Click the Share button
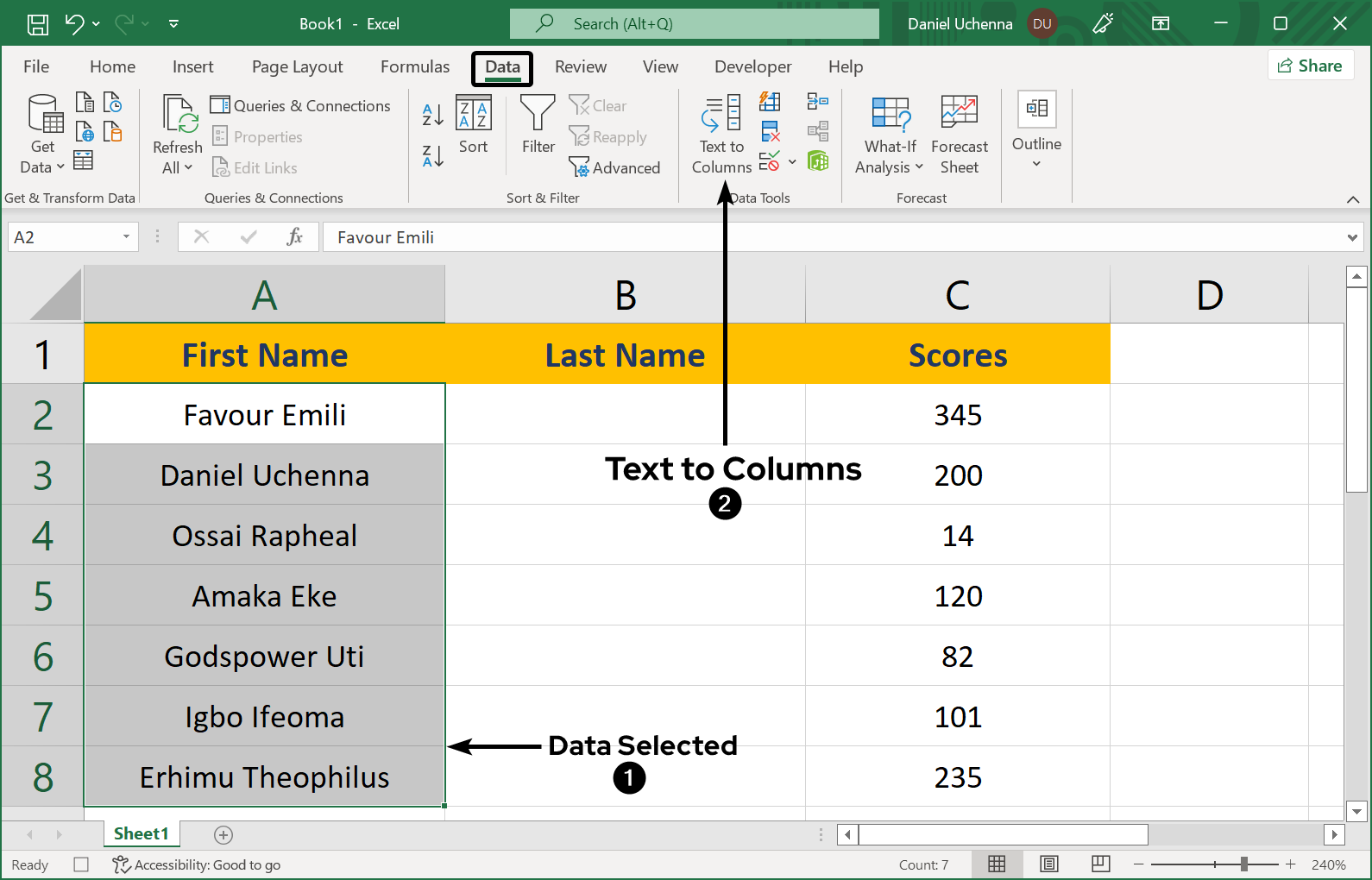 (x=1310, y=66)
